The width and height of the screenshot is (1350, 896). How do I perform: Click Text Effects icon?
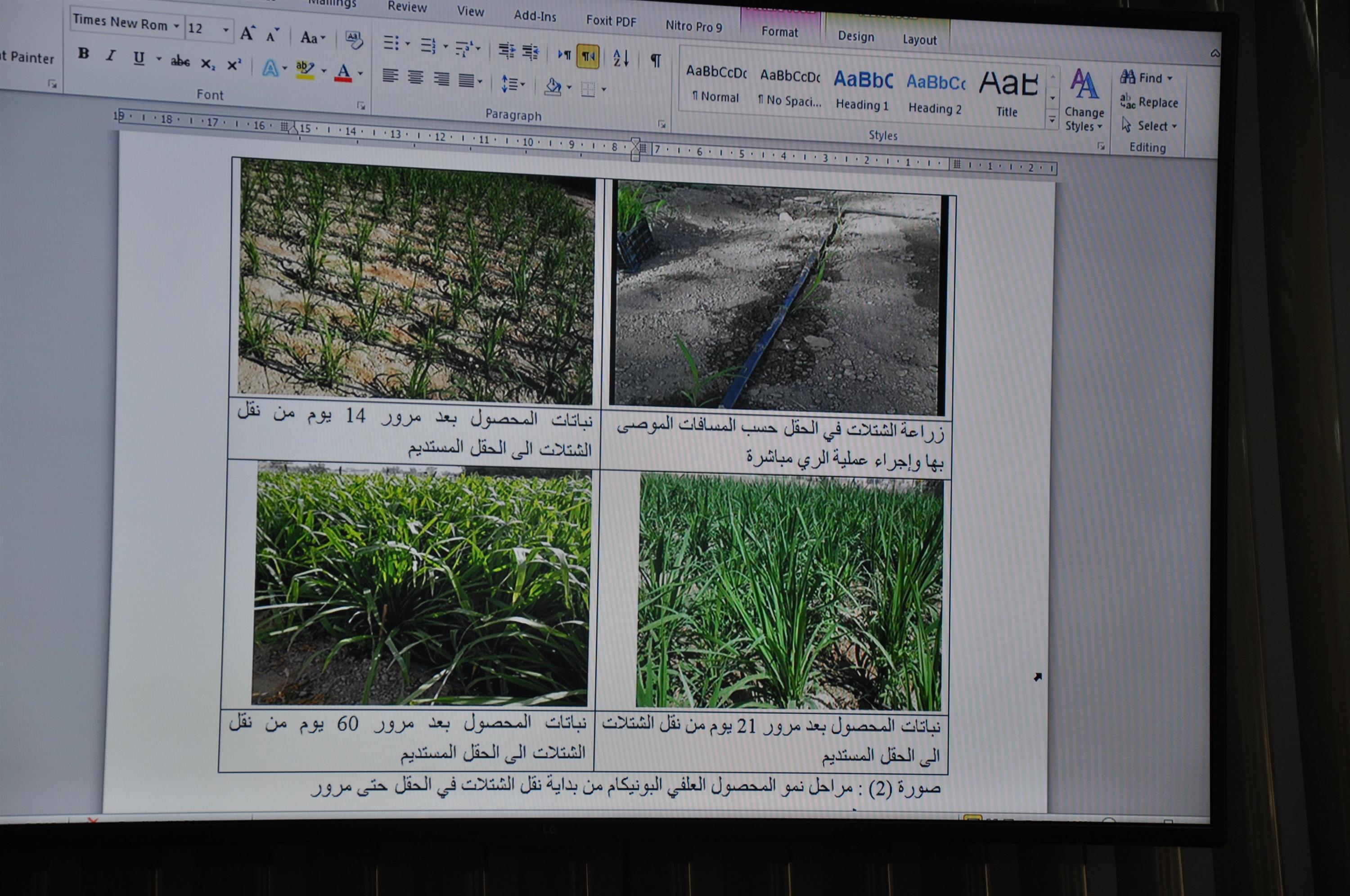(x=270, y=68)
